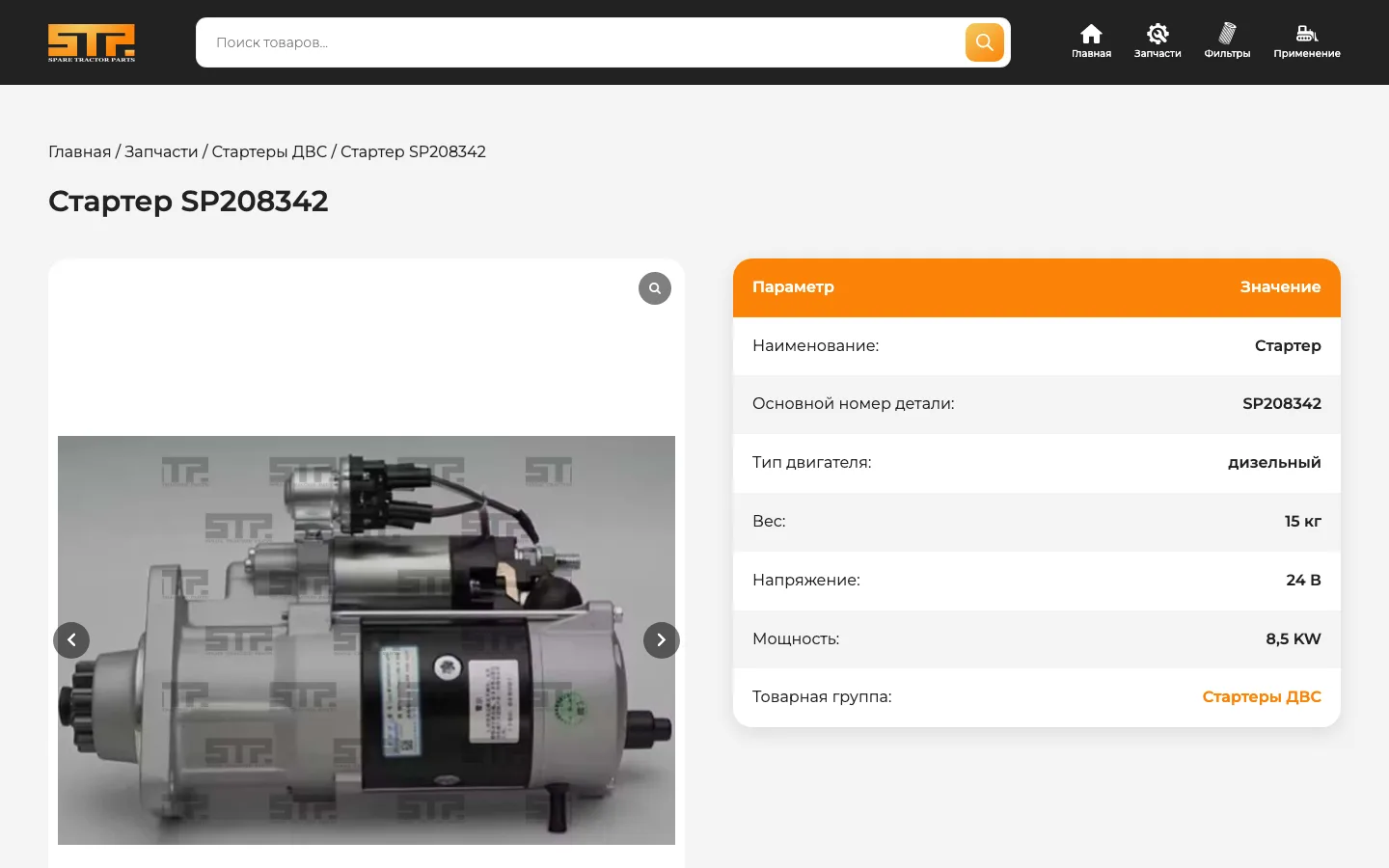The width and height of the screenshot is (1389, 868).
Task: Click the Стартер value in Наименование row
Action: pyautogui.click(x=1288, y=345)
